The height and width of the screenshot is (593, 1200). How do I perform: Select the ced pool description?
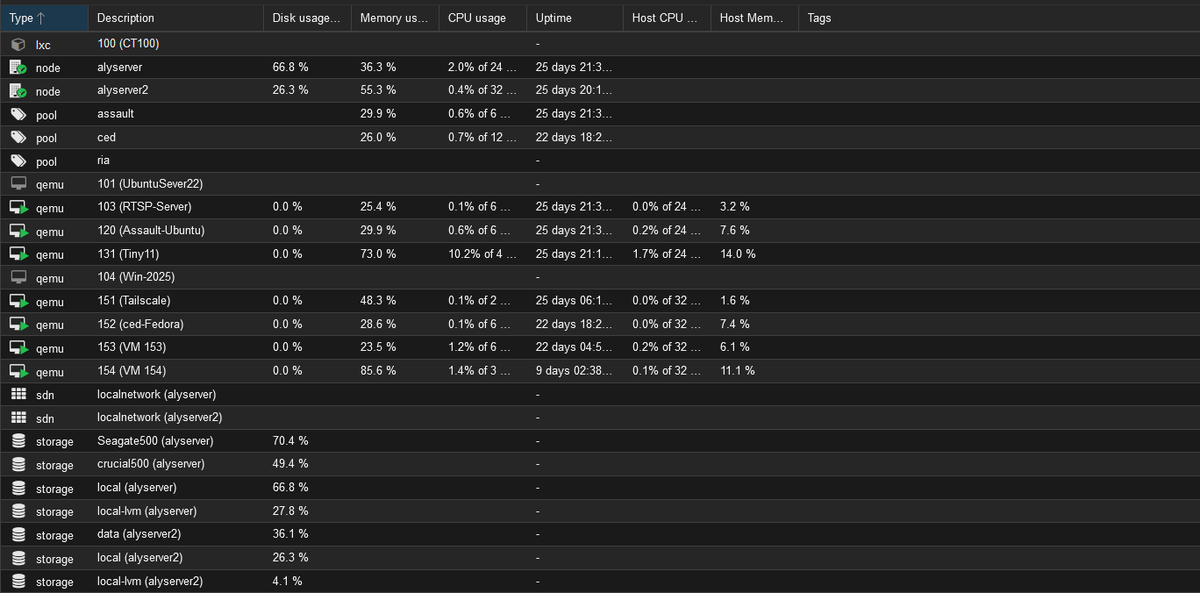point(106,137)
